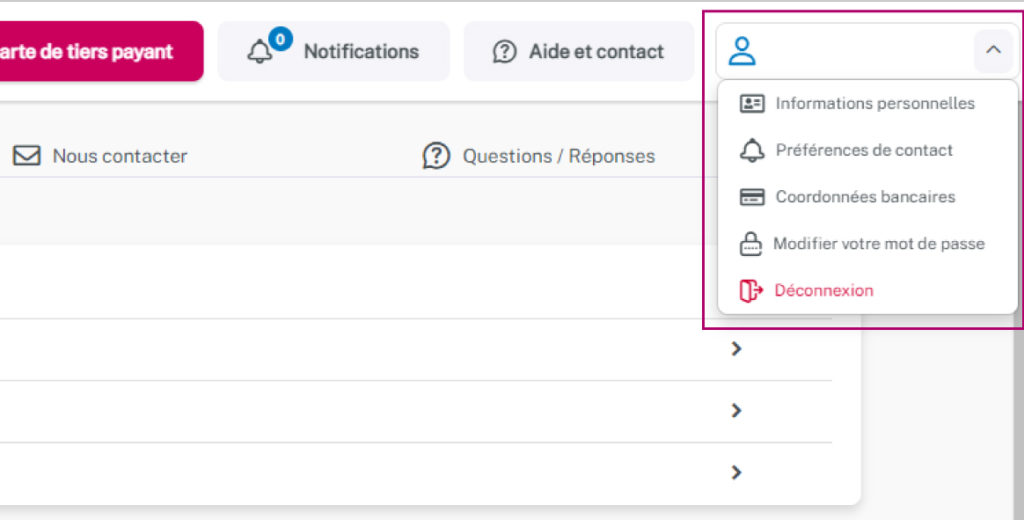This screenshot has height=520, width=1024.
Task: Click the ID card icon for Informations personnelles
Action: point(752,103)
